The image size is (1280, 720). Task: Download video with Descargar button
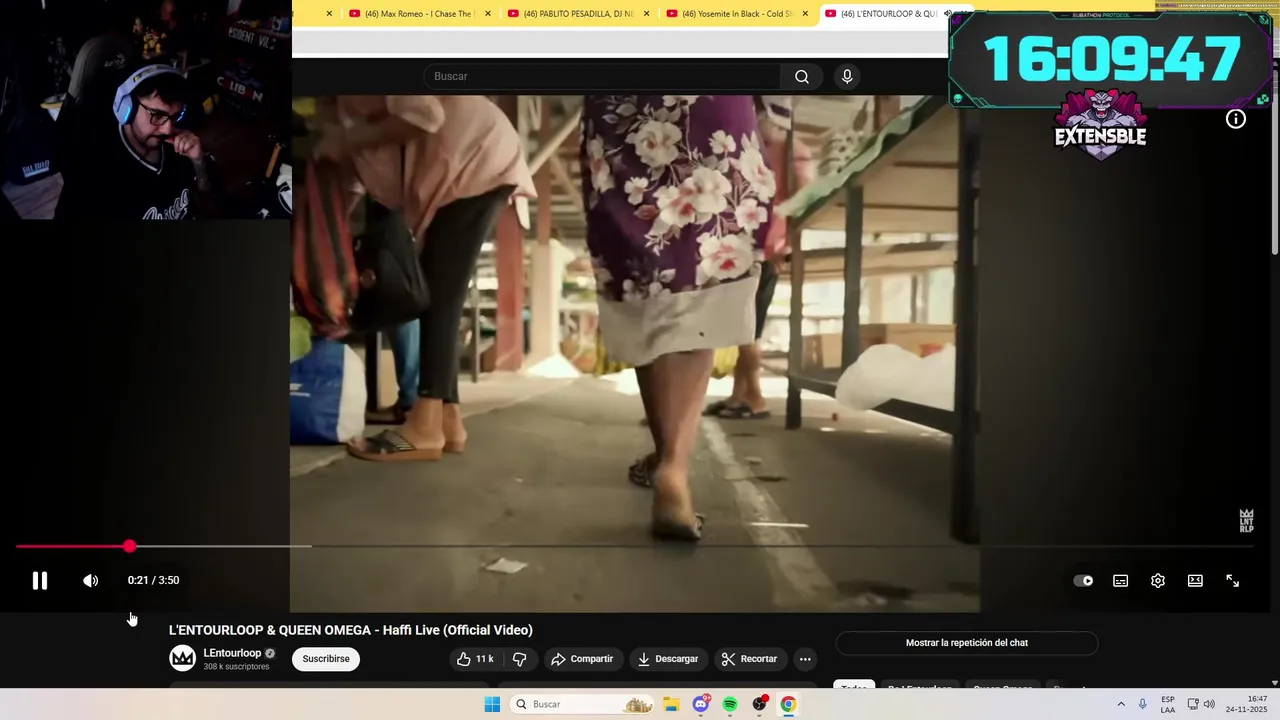668,659
